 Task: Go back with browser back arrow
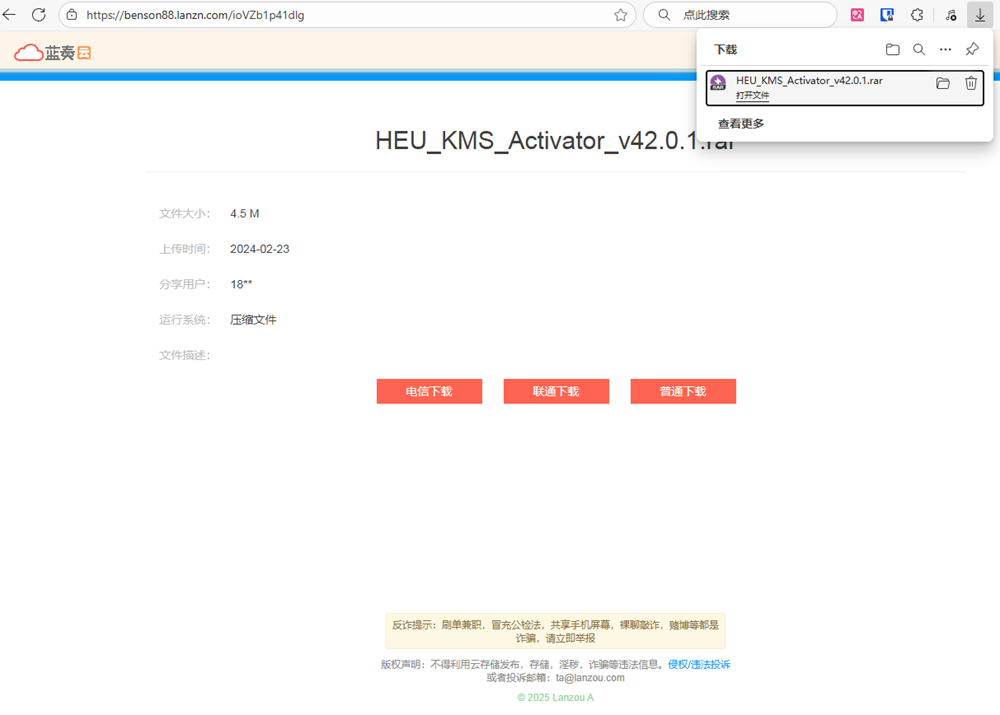click(x=10, y=15)
